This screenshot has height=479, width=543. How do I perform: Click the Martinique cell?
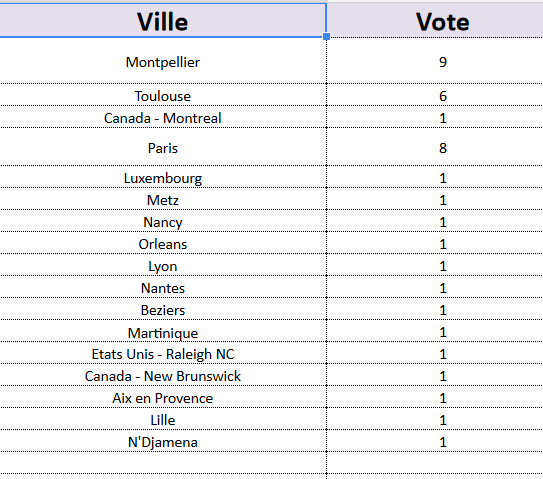[x=163, y=331]
